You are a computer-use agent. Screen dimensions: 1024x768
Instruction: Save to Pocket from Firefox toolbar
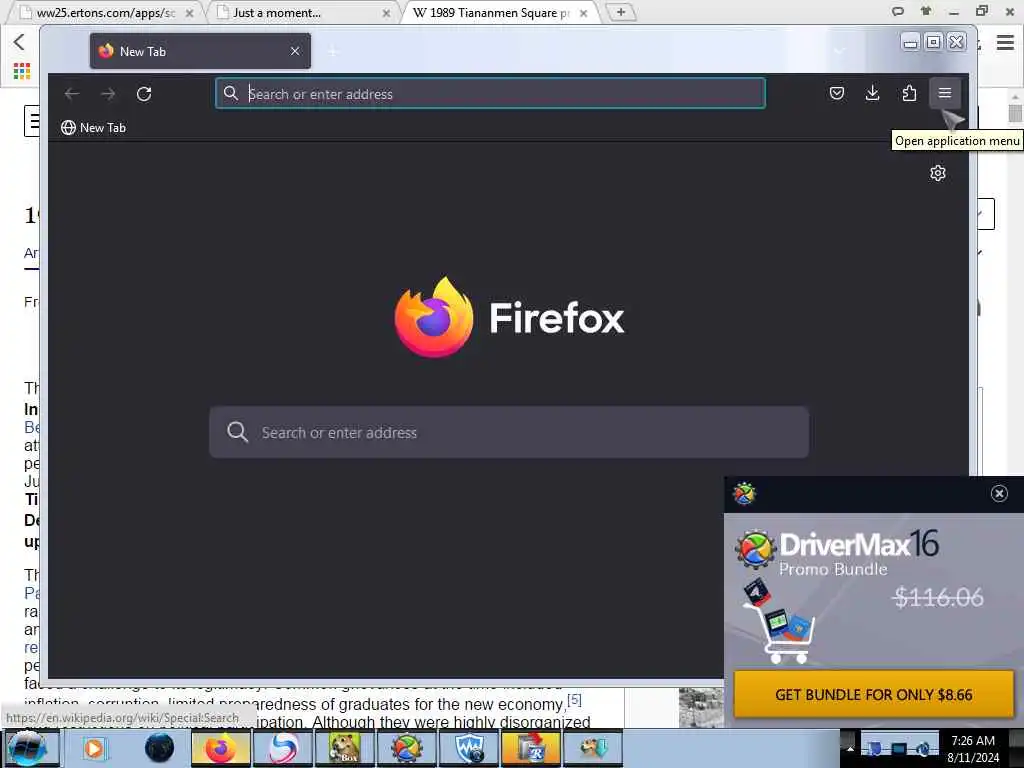[x=837, y=93]
